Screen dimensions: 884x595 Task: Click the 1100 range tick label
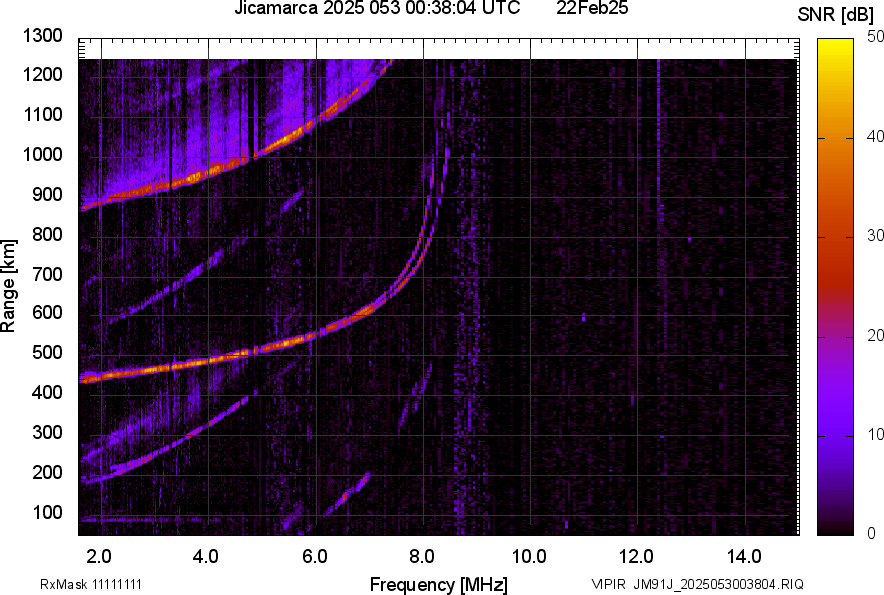point(43,114)
